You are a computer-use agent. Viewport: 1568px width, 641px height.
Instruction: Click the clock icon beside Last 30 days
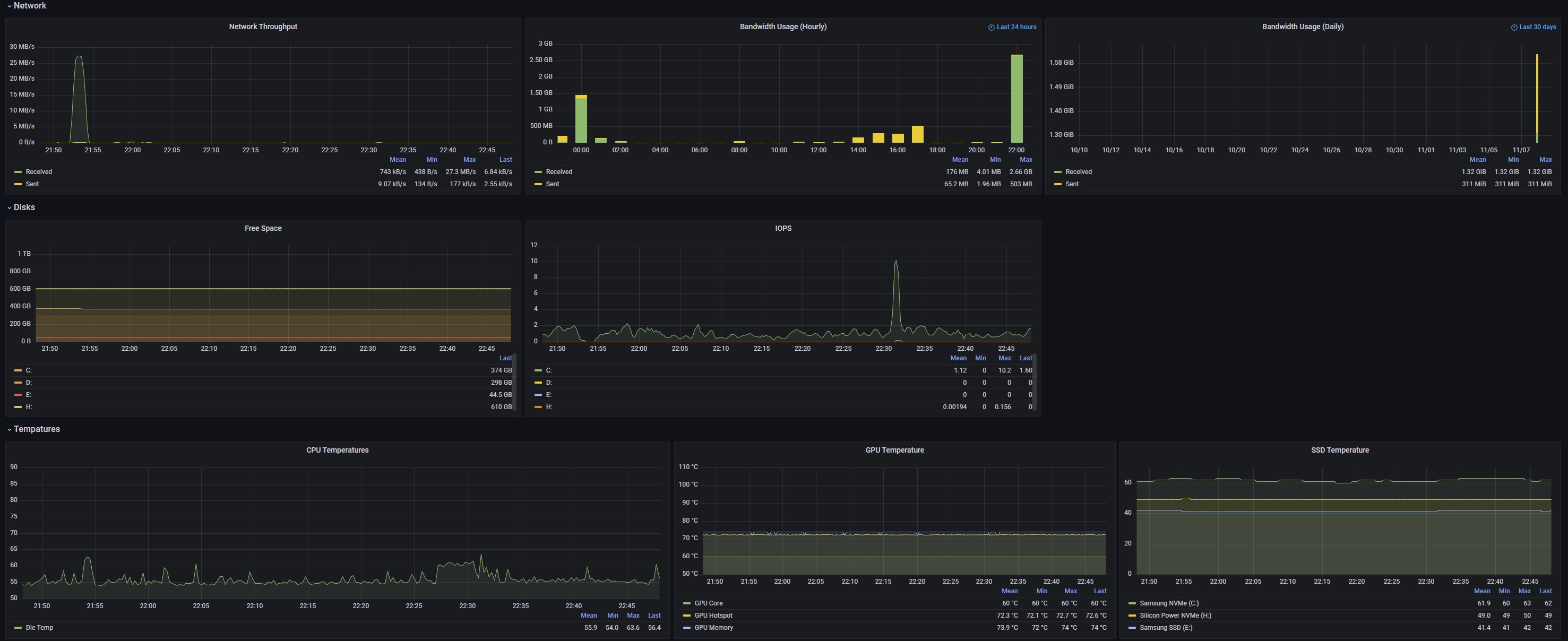point(1514,28)
